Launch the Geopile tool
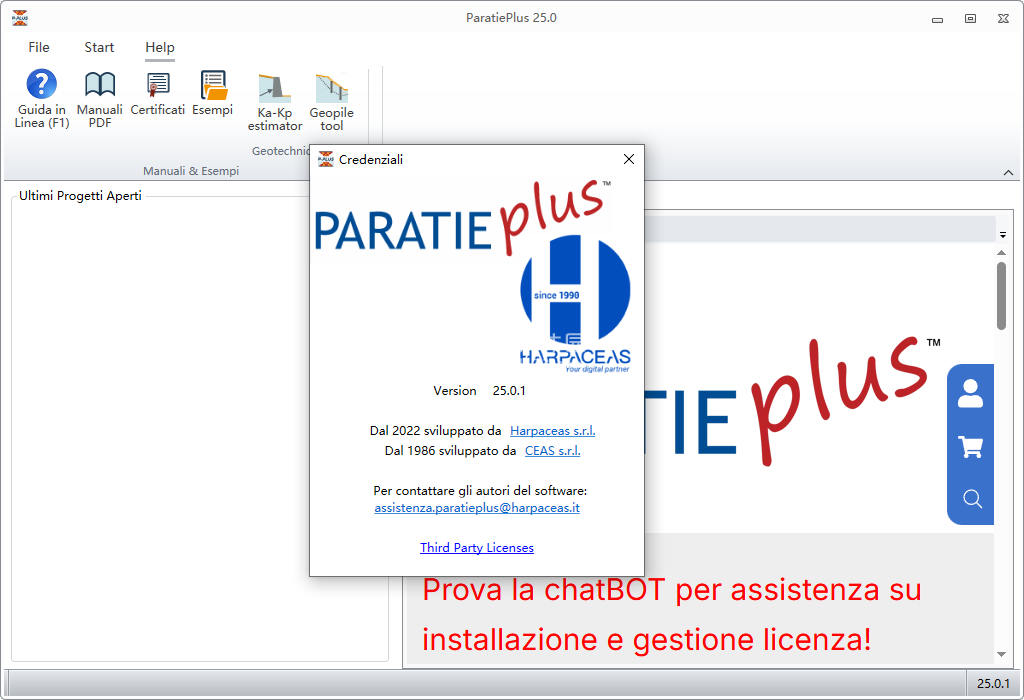 pos(332,102)
